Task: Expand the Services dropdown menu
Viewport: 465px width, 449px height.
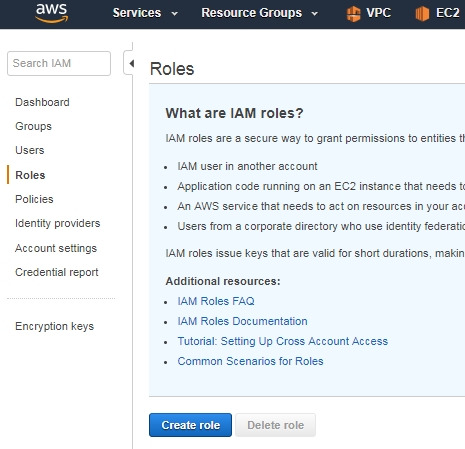Action: point(145,13)
